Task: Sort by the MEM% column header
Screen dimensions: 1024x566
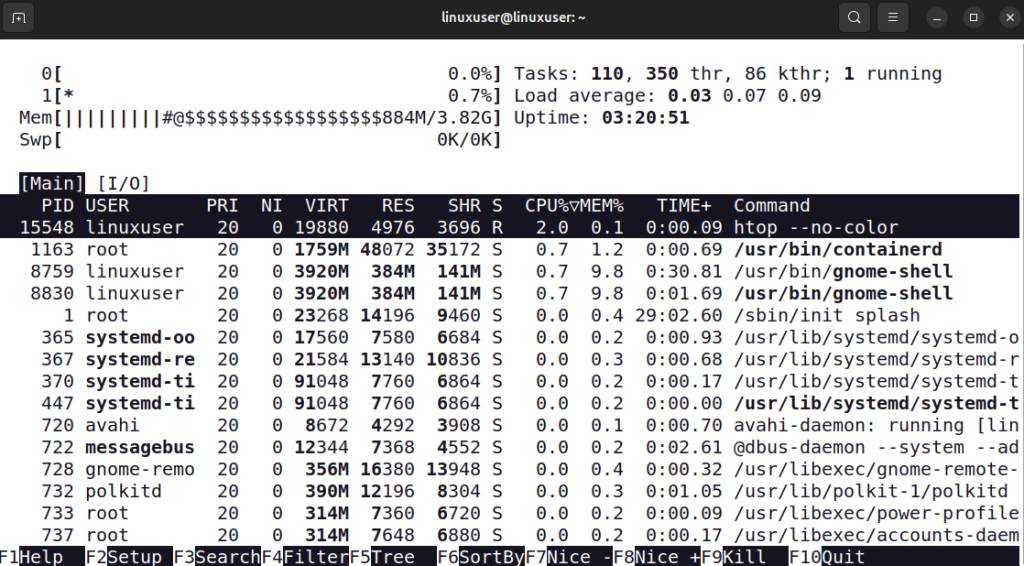Action: coord(600,205)
